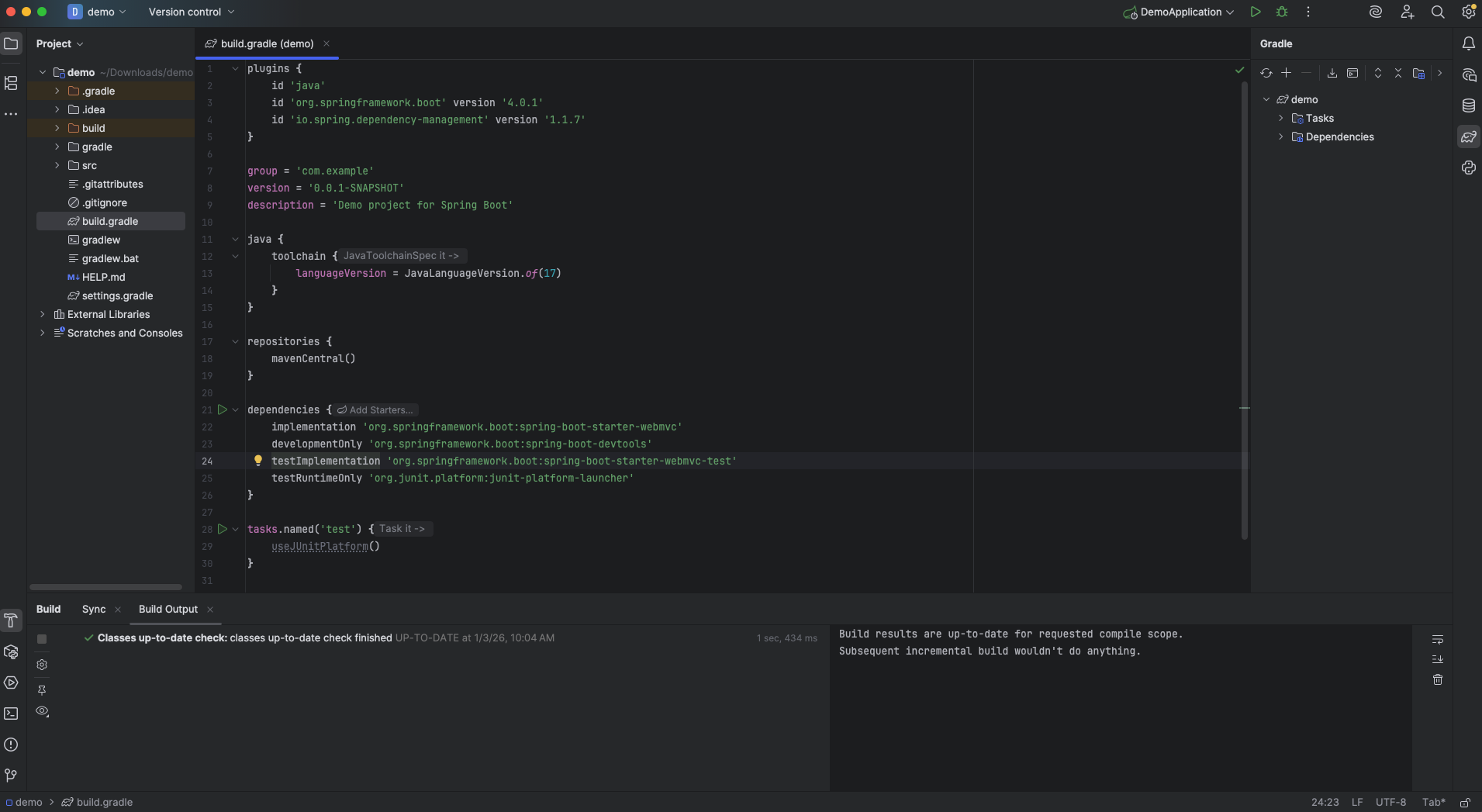Open the Git version control branch icon
Image resolution: width=1482 pixels, height=812 pixels.
[x=11, y=776]
